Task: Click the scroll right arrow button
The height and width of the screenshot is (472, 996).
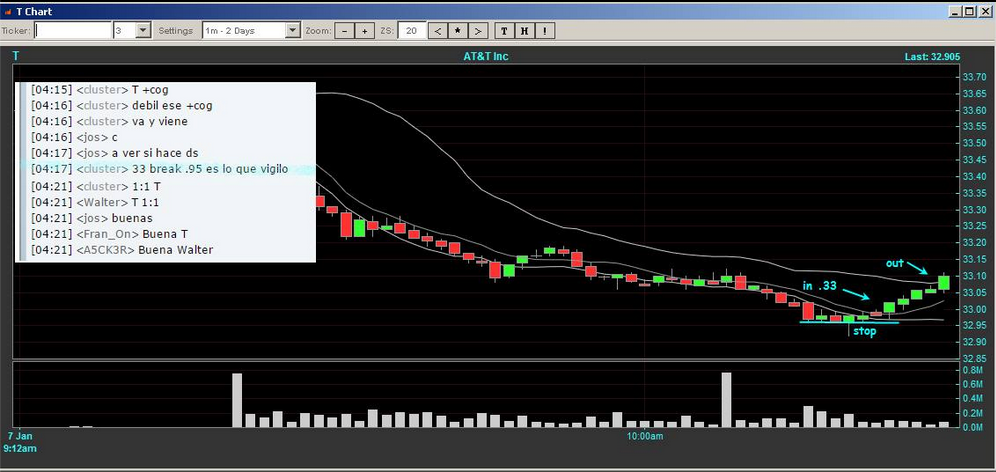Action: [x=478, y=30]
